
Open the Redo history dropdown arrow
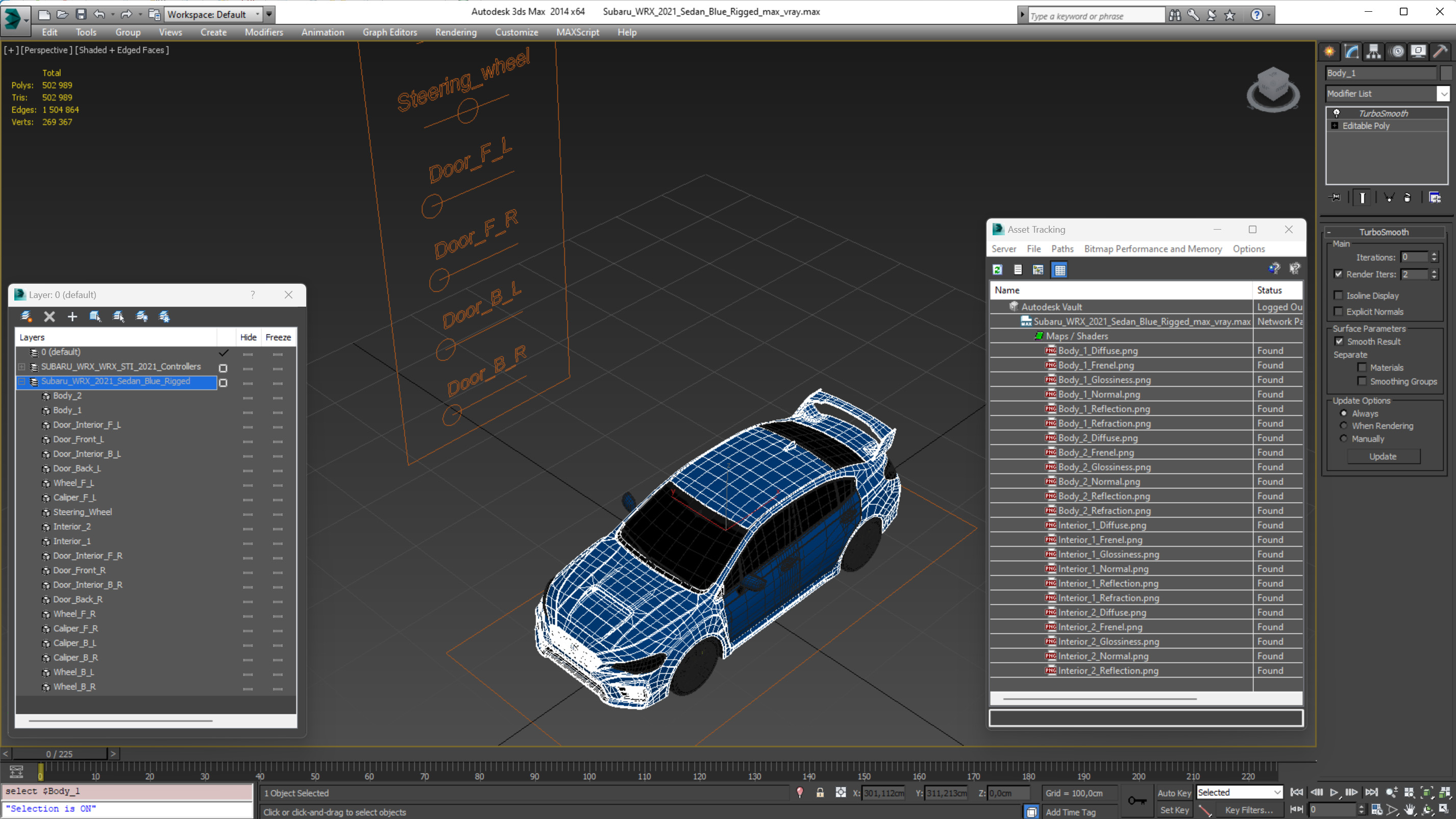(x=140, y=15)
